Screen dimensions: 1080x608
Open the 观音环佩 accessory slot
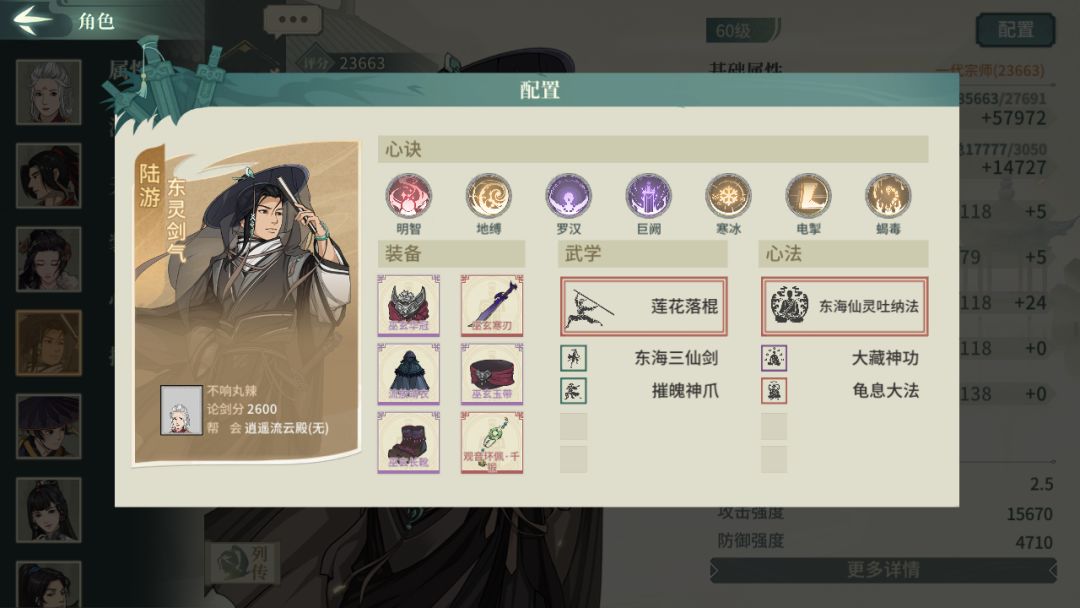coord(492,443)
